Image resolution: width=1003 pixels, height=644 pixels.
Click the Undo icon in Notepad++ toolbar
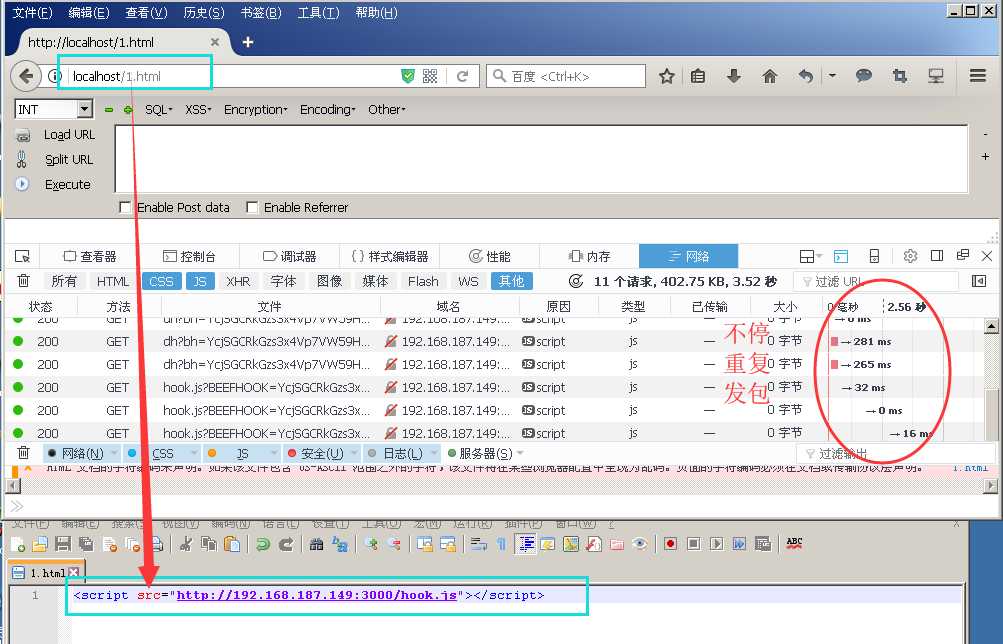262,544
